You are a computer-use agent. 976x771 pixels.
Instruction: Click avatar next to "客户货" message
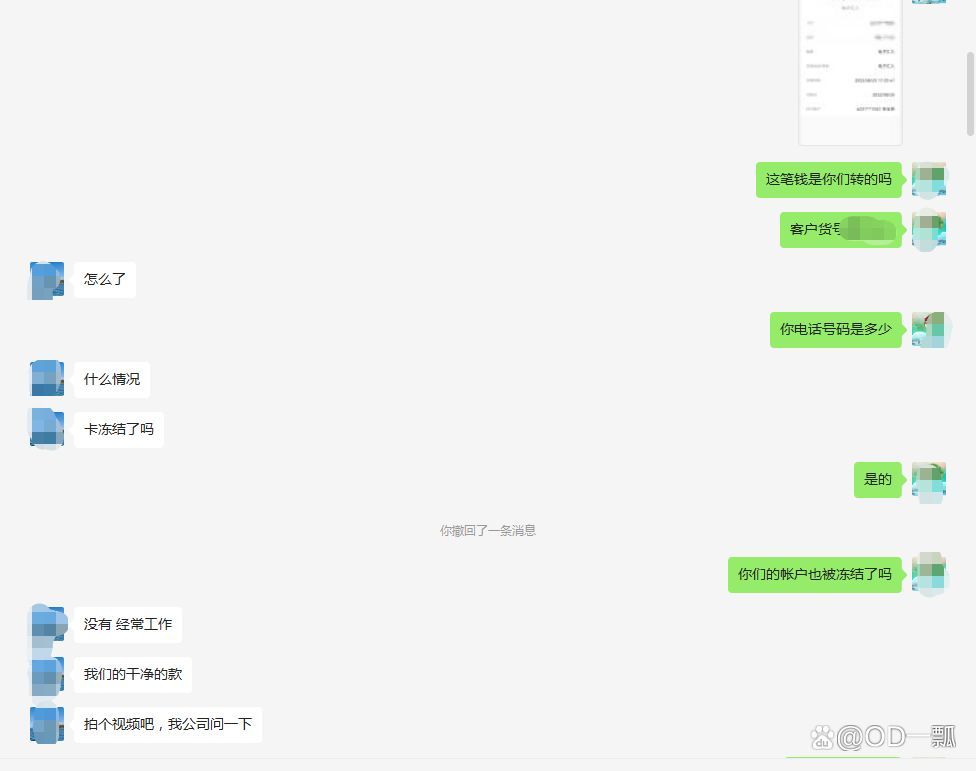pos(929,230)
